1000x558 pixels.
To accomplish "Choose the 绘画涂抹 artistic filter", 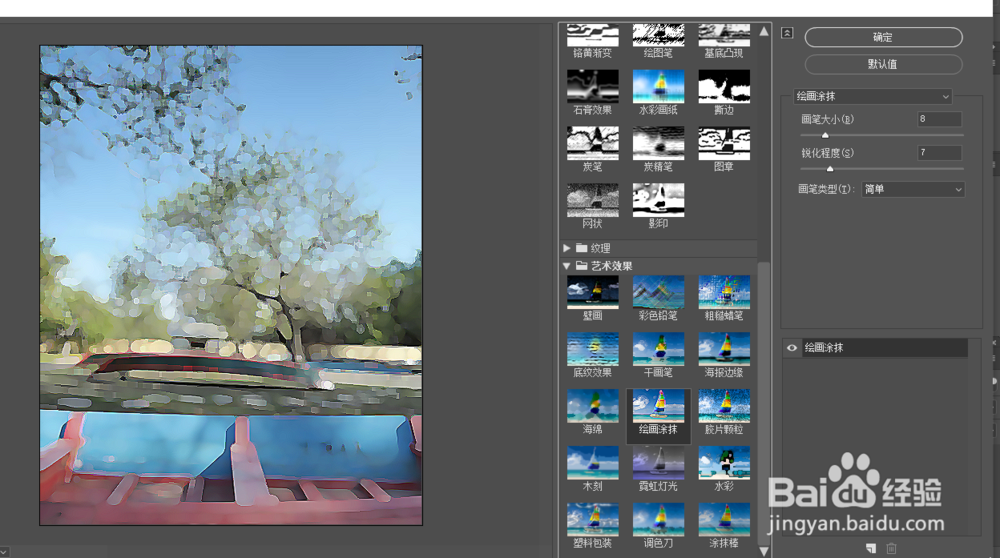I will pos(658,416).
